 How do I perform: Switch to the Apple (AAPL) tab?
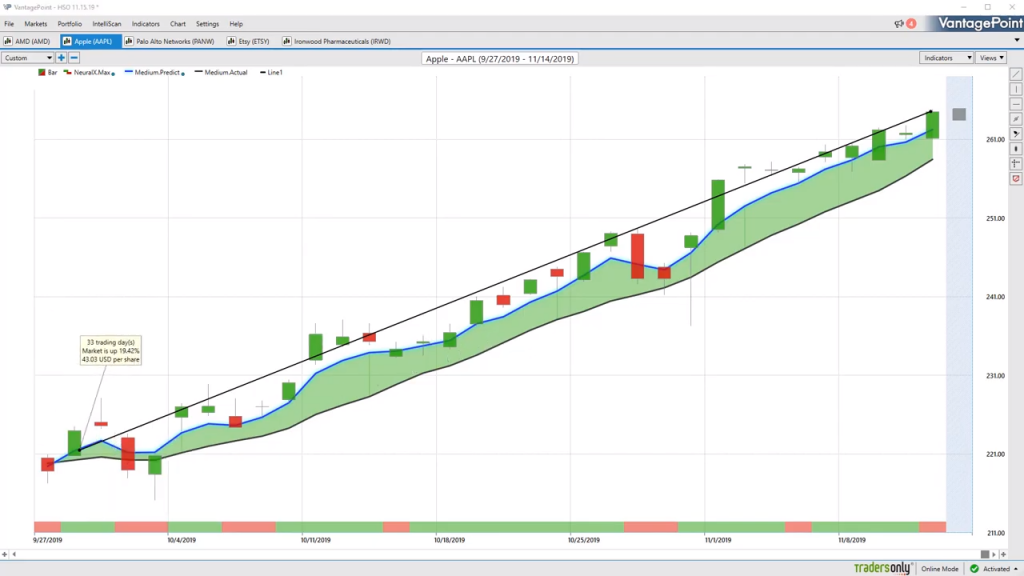click(x=89, y=41)
